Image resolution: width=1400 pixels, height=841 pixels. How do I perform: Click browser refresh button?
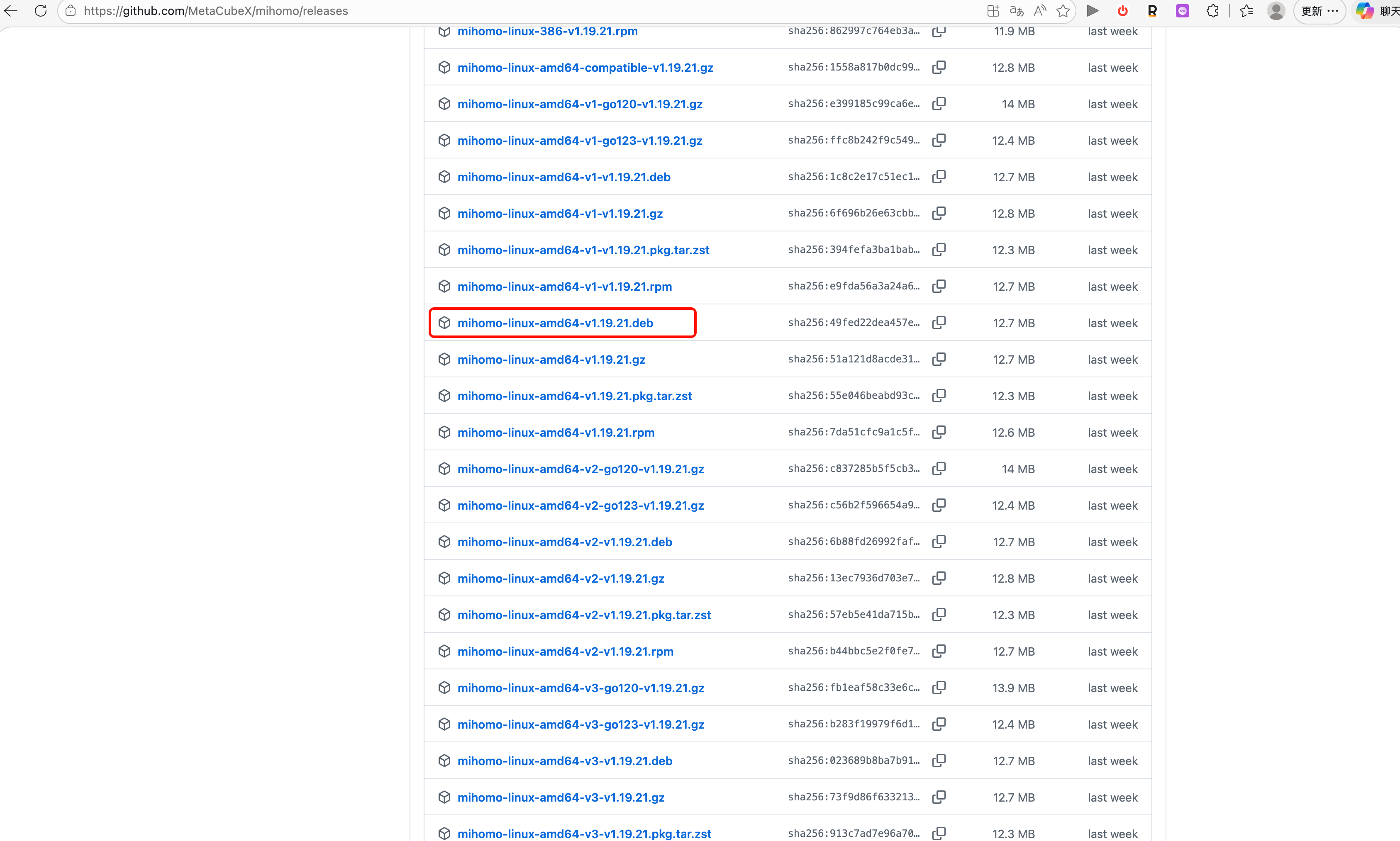[x=40, y=11]
